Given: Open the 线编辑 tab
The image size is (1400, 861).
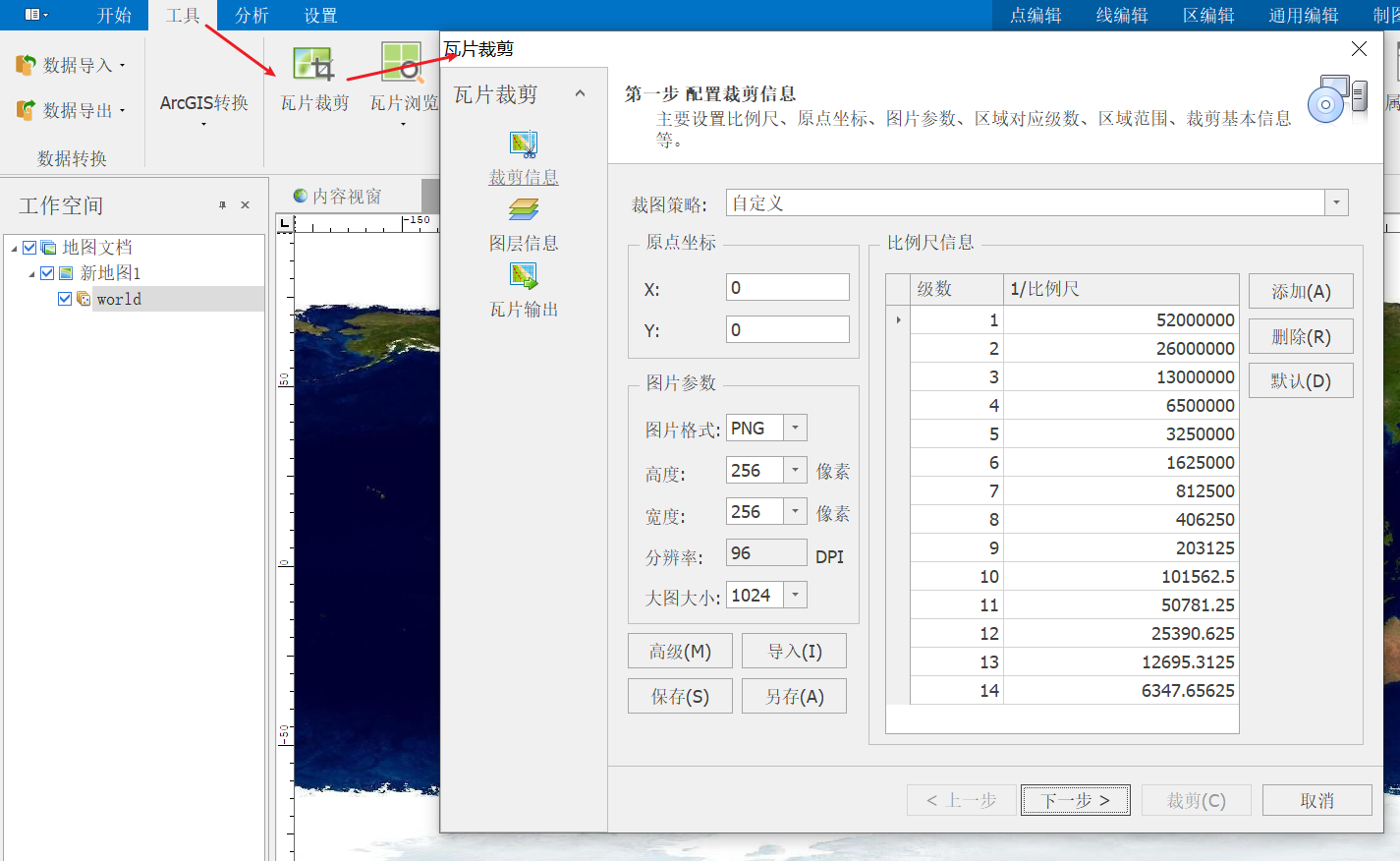Looking at the screenshot, I should click(x=1122, y=15).
